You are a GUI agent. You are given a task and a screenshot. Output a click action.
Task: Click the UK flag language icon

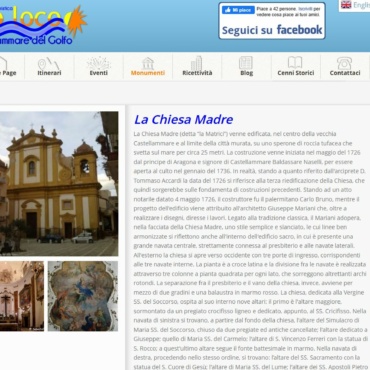[x=346, y=5]
